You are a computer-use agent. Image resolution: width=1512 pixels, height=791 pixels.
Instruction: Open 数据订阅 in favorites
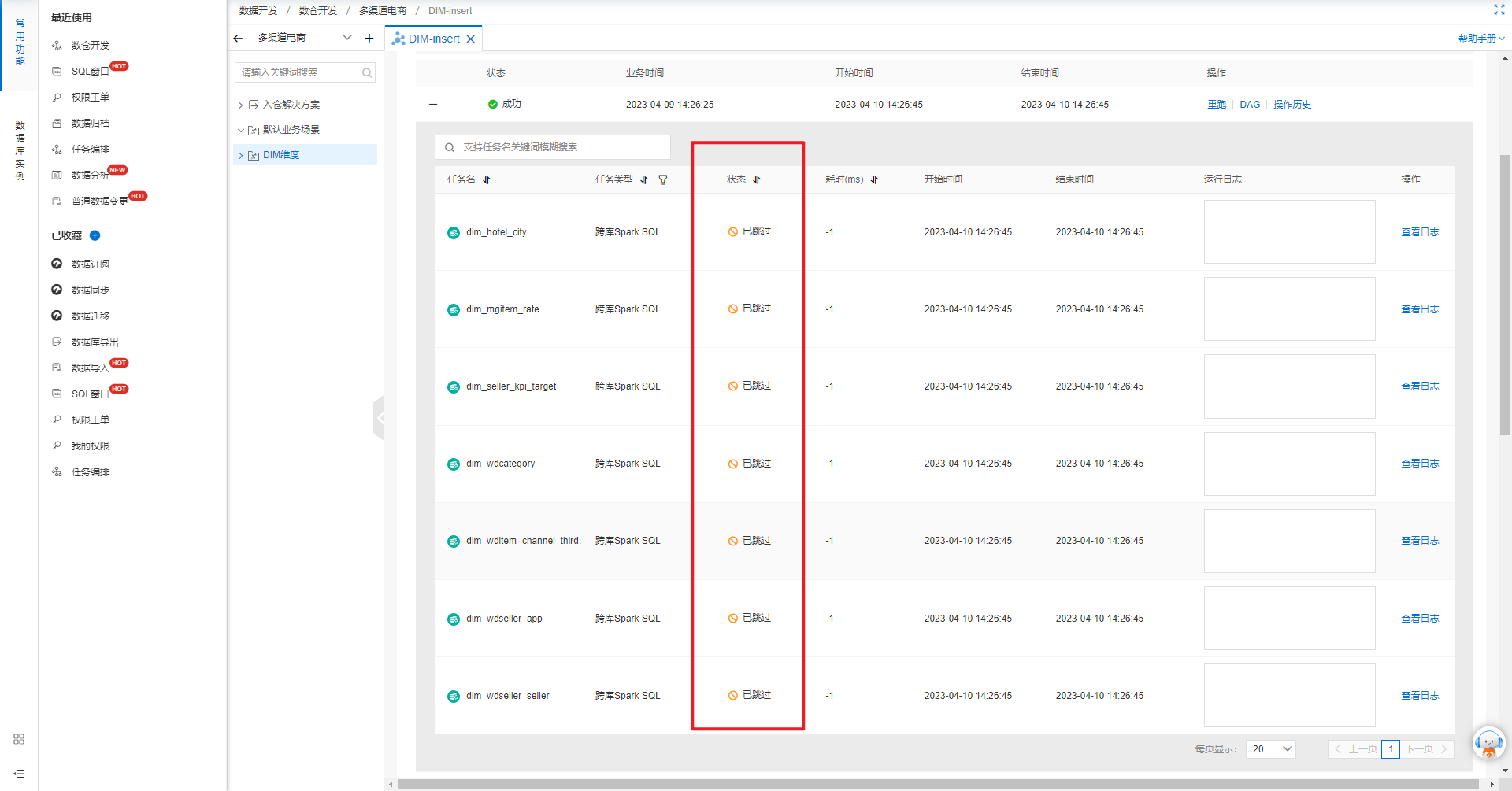tap(90, 264)
